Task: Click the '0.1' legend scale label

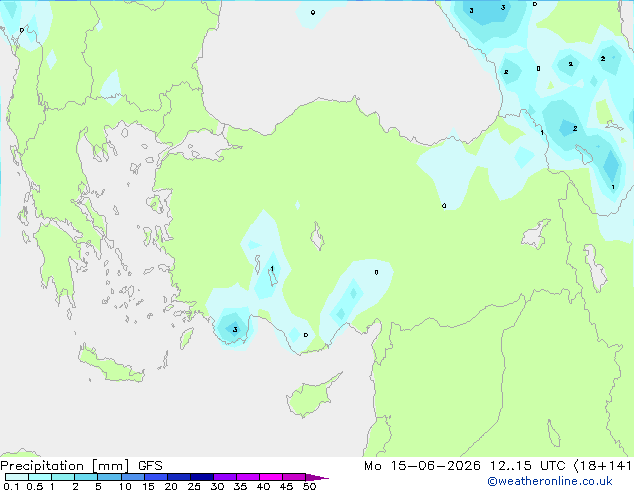Action: (x=11, y=486)
